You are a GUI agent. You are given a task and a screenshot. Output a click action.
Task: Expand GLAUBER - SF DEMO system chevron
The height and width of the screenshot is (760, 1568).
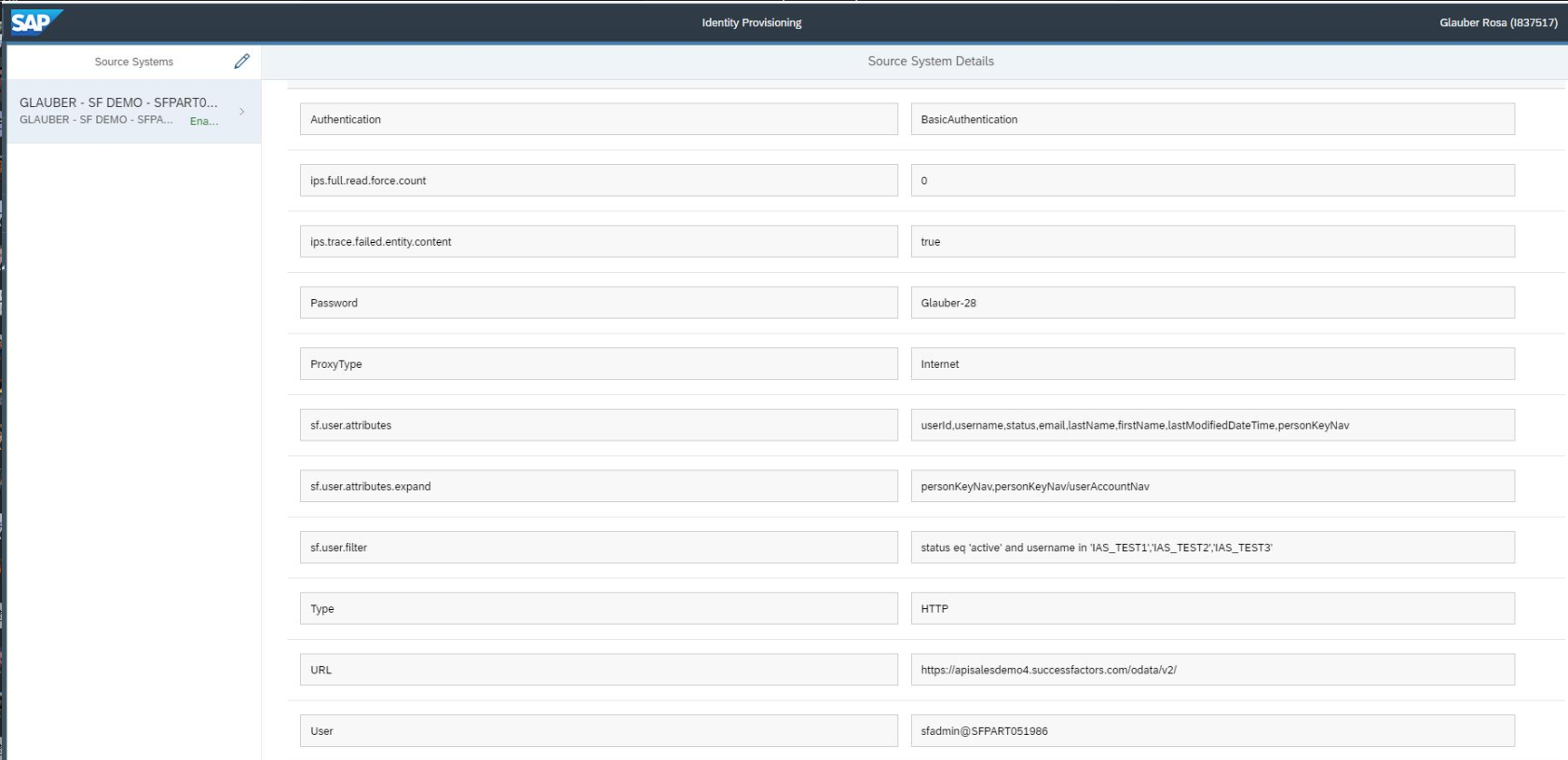[242, 111]
